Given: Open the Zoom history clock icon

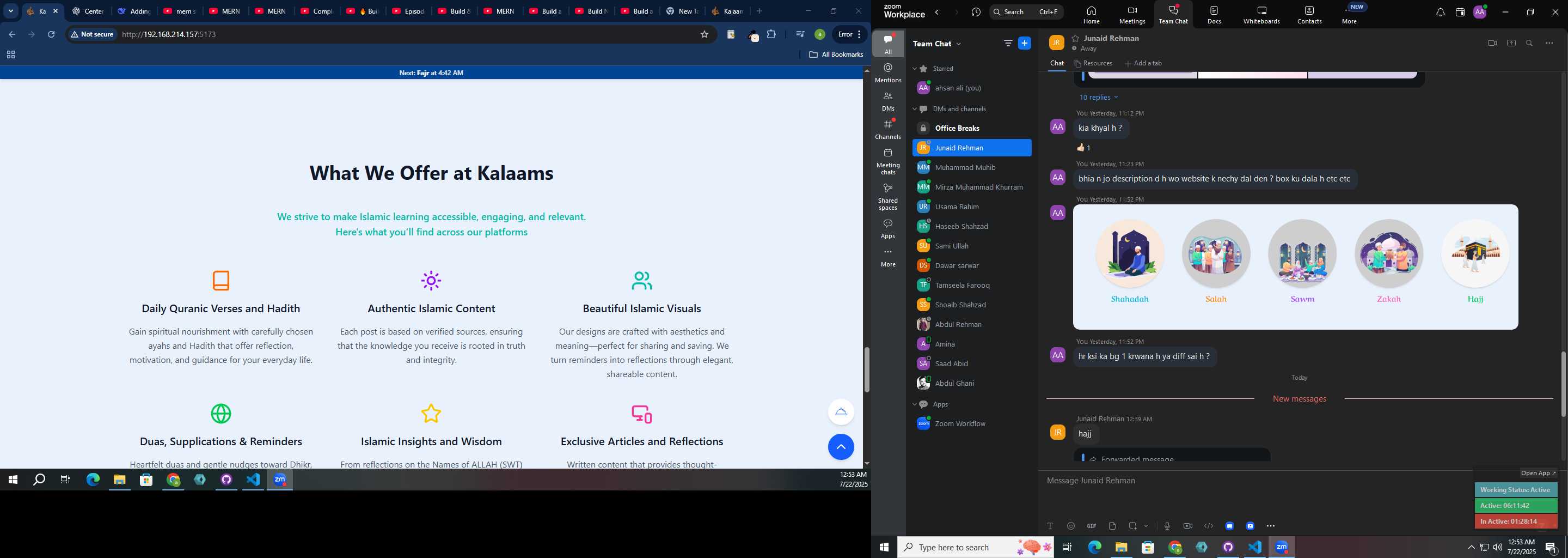Looking at the screenshot, I should pyautogui.click(x=976, y=12).
